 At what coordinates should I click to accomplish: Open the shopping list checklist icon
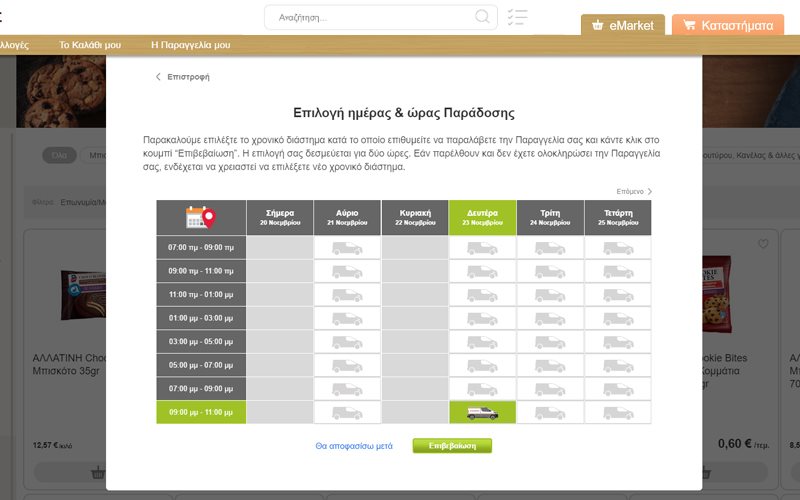(517, 17)
